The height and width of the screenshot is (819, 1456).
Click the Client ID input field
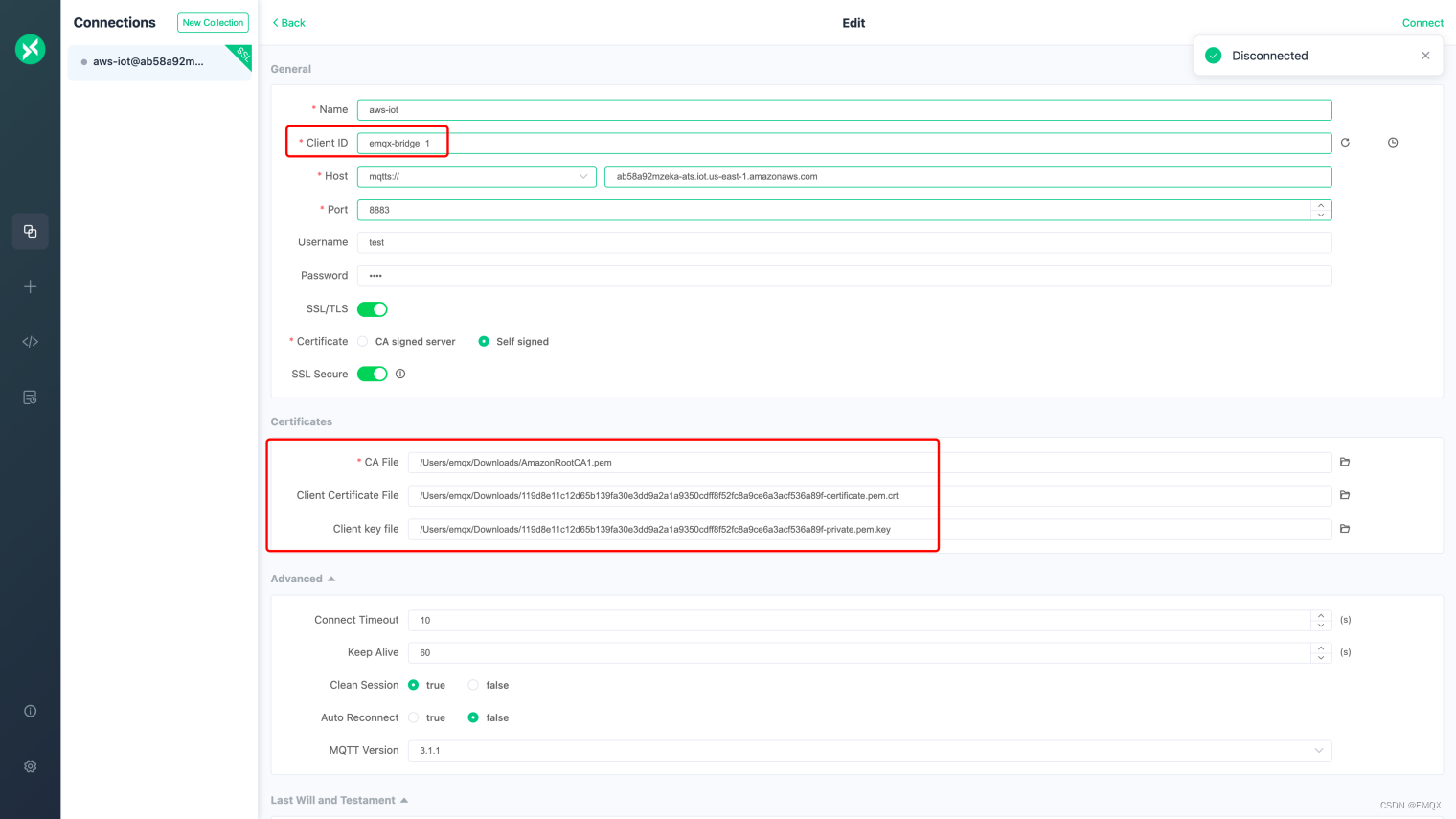[844, 144]
